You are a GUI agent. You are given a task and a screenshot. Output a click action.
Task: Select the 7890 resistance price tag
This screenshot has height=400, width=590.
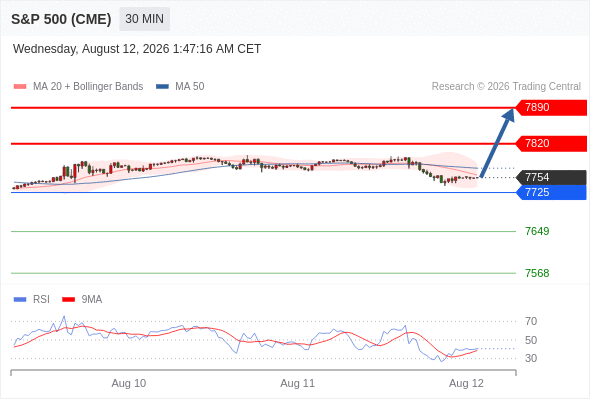551,108
